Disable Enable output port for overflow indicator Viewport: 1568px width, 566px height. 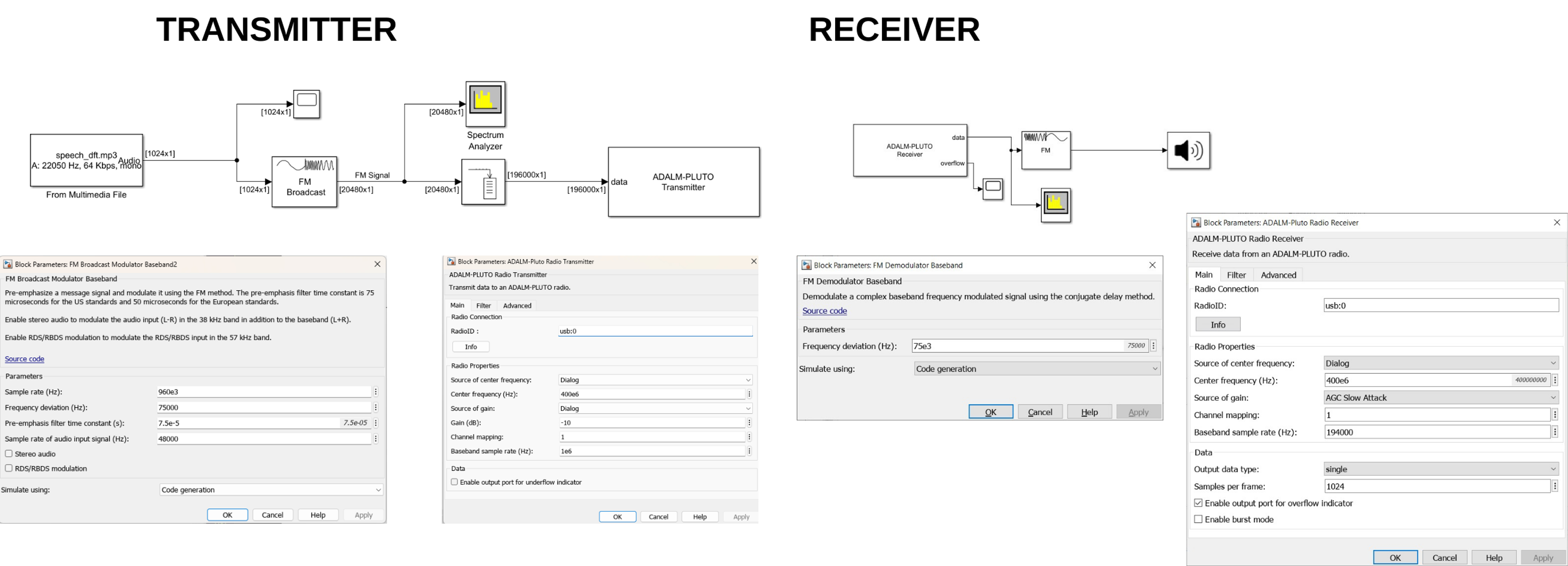point(1198,503)
